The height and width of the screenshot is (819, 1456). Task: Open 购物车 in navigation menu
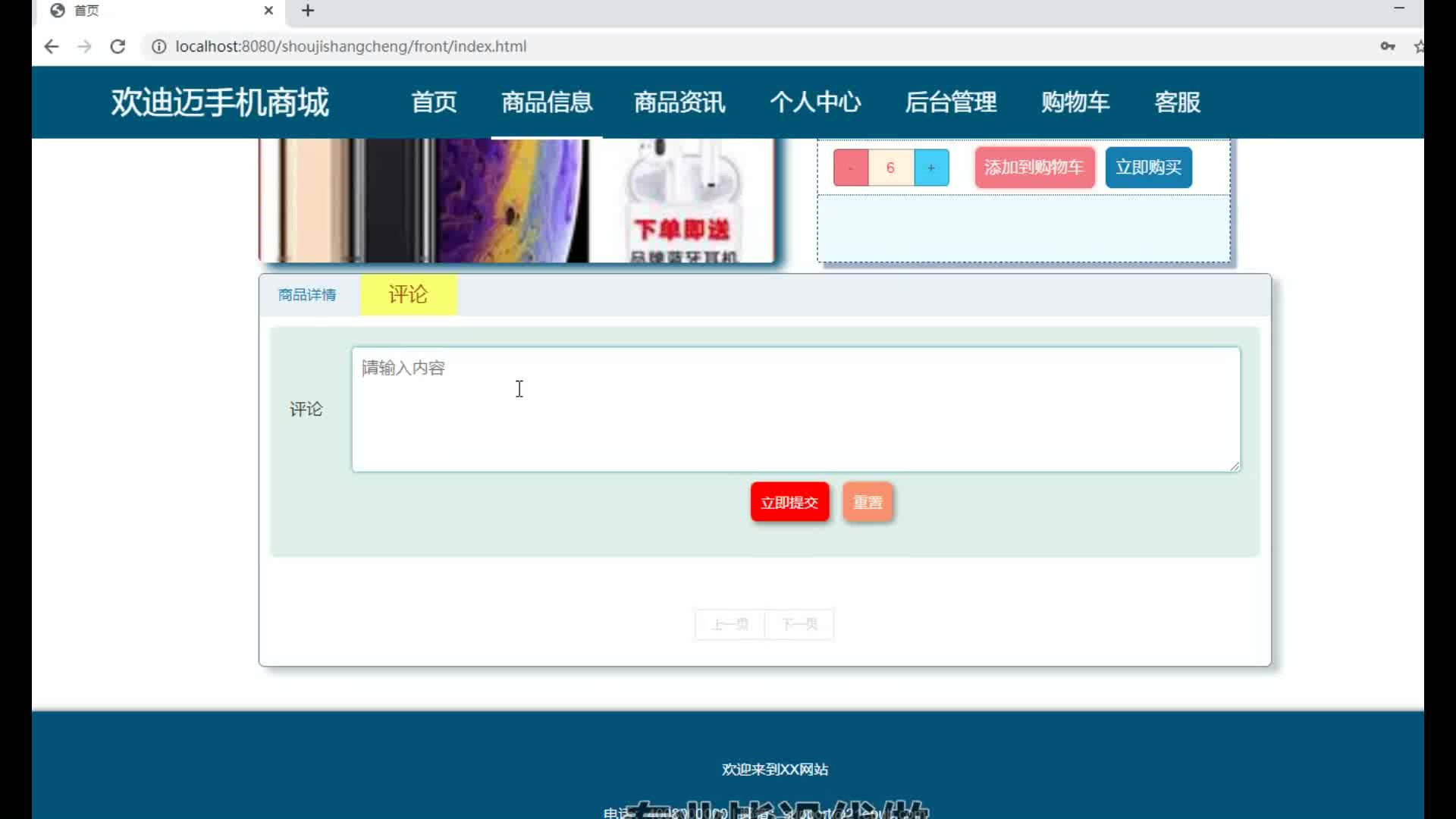click(1075, 102)
